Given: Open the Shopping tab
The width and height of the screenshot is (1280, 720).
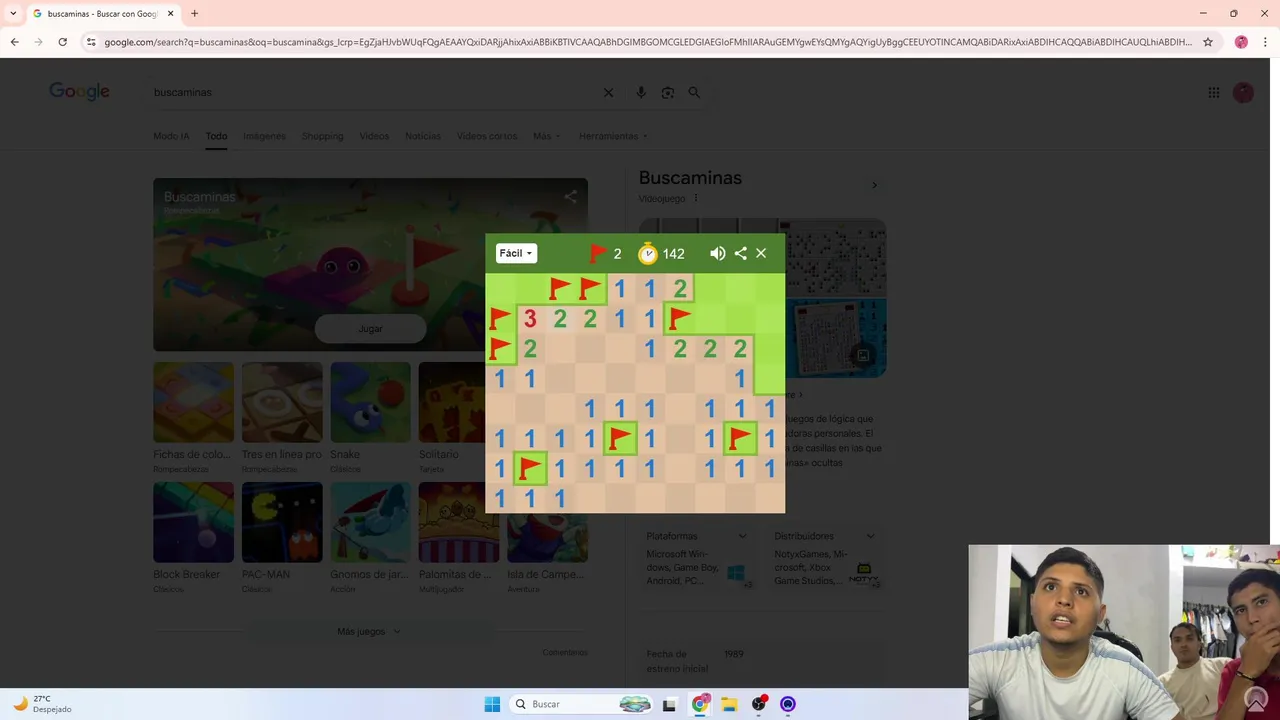Looking at the screenshot, I should point(322,136).
